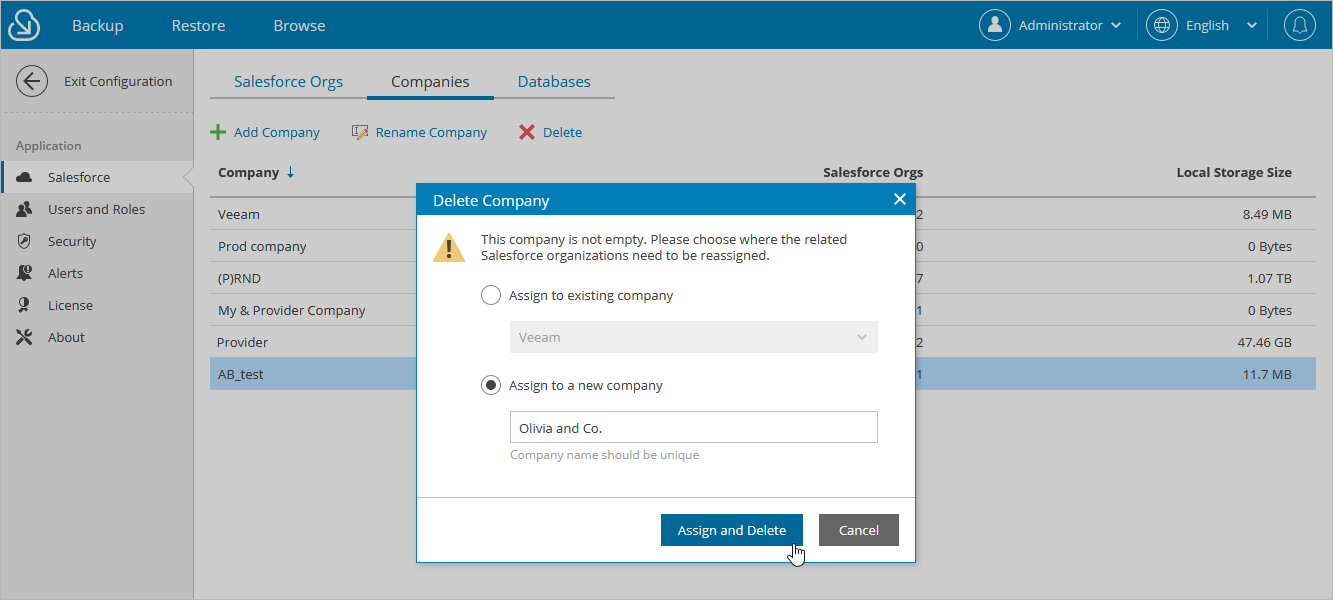
Task: Open the notifications bell icon
Action: (1300, 25)
